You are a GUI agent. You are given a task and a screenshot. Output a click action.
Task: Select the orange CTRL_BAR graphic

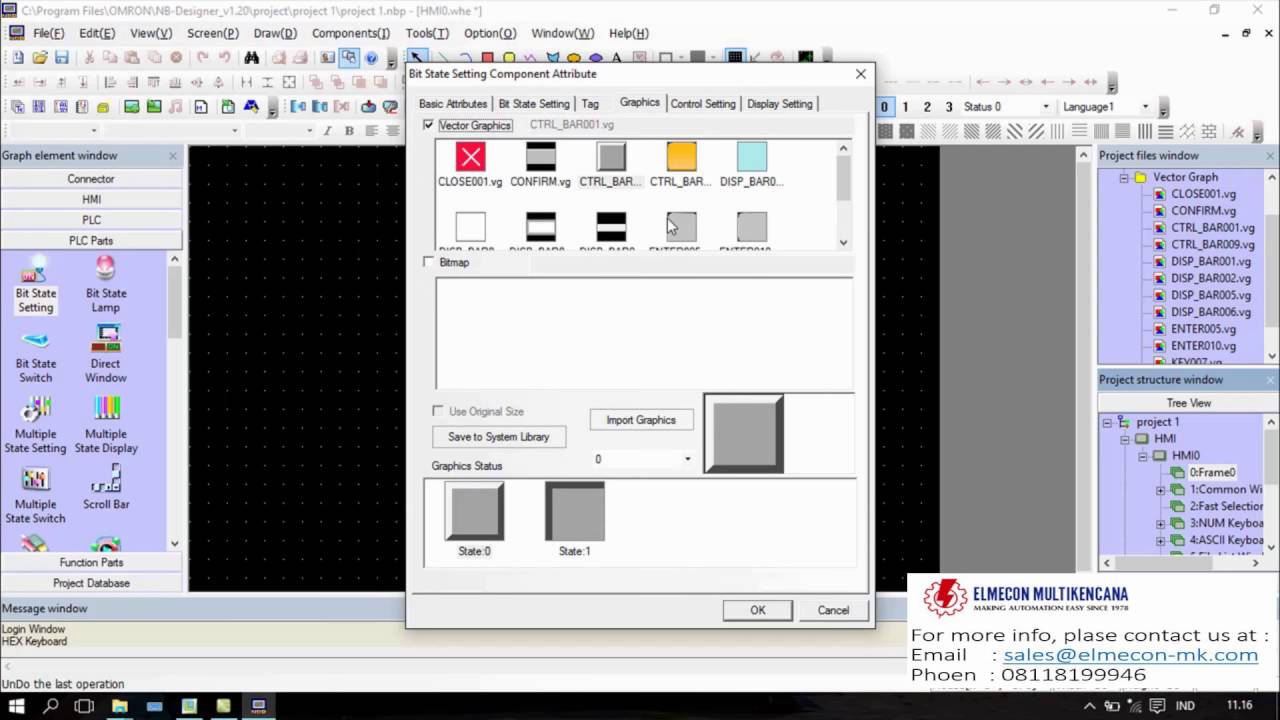coord(681,164)
